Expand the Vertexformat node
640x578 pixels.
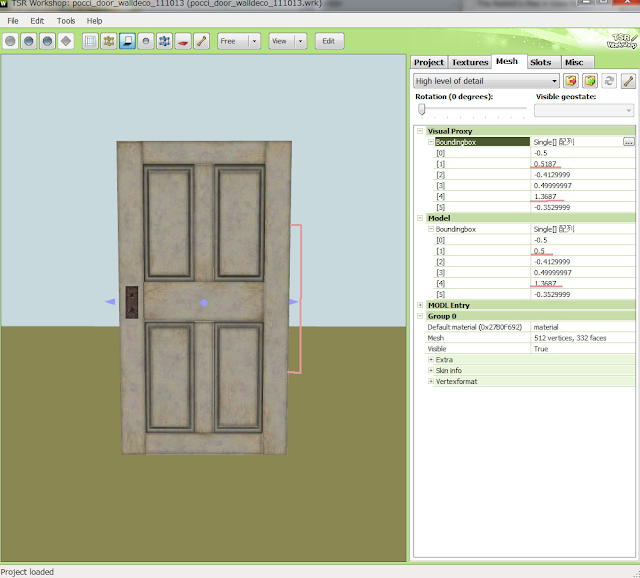(431, 381)
